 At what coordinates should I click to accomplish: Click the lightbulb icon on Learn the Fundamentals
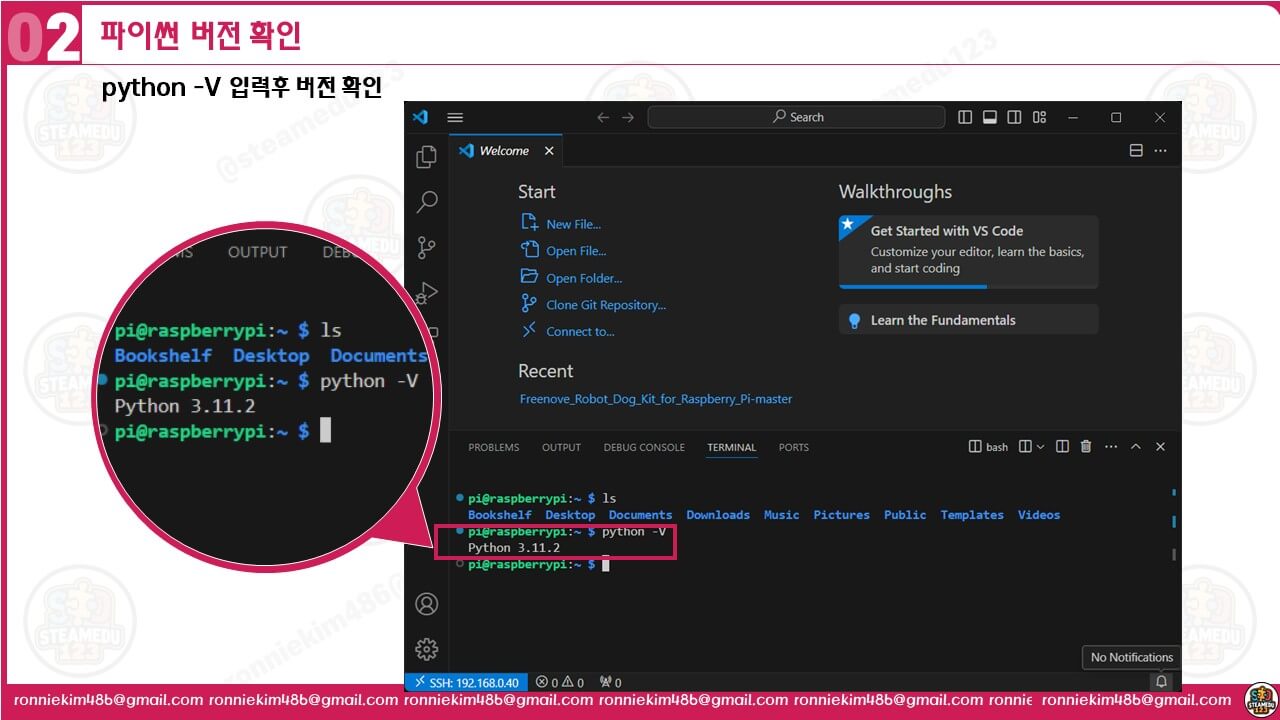(854, 321)
